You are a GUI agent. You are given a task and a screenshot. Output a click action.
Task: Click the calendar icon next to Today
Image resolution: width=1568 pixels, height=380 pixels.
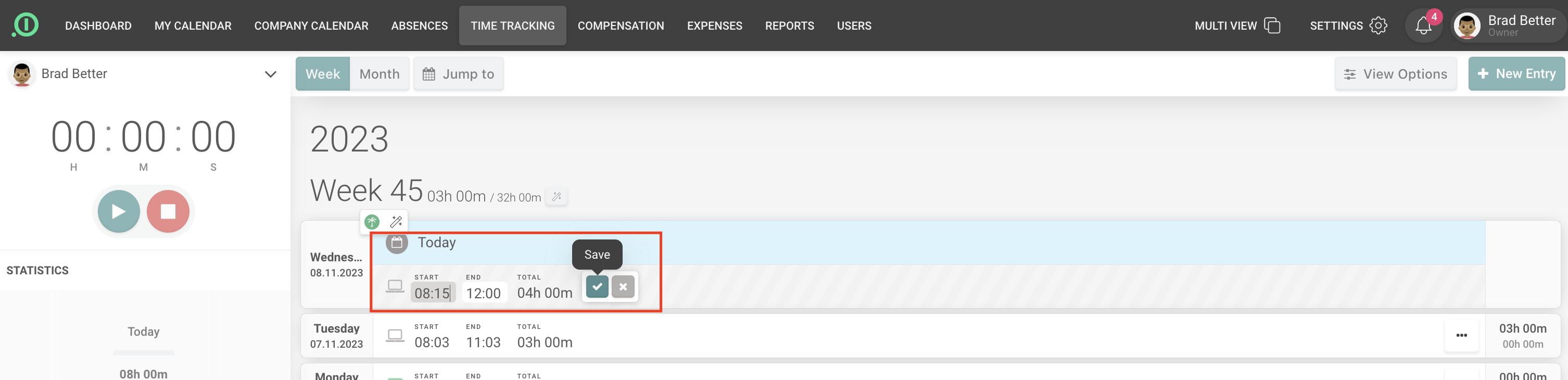(x=397, y=243)
